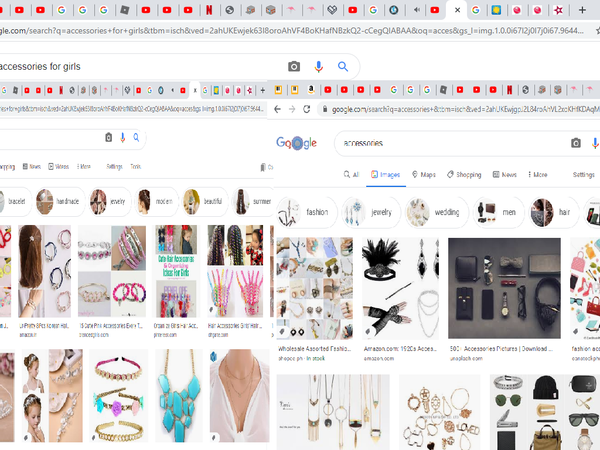Open Settings in the lower-left window
The height and width of the screenshot is (450, 600).
[x=114, y=166]
